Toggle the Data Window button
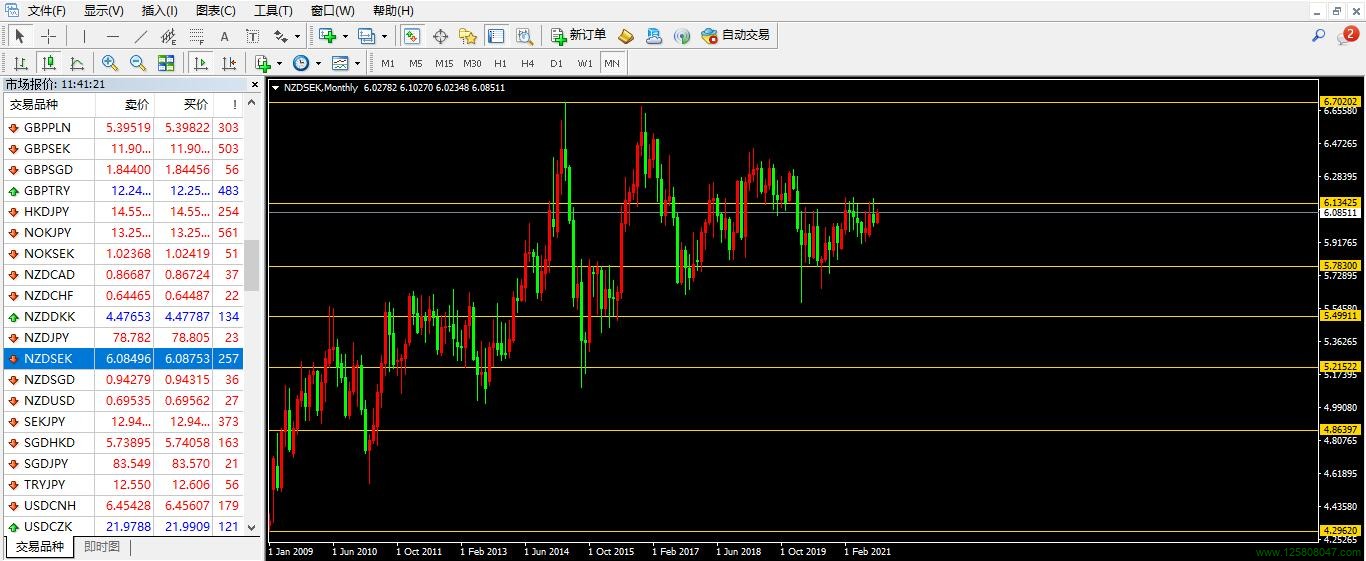1366x561 pixels. coord(440,36)
